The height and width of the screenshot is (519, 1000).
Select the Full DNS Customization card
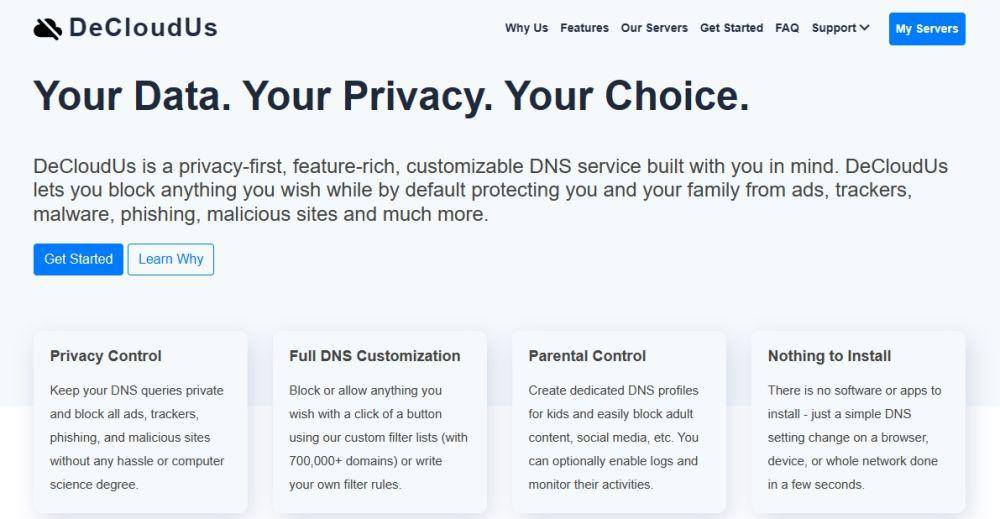coord(379,421)
